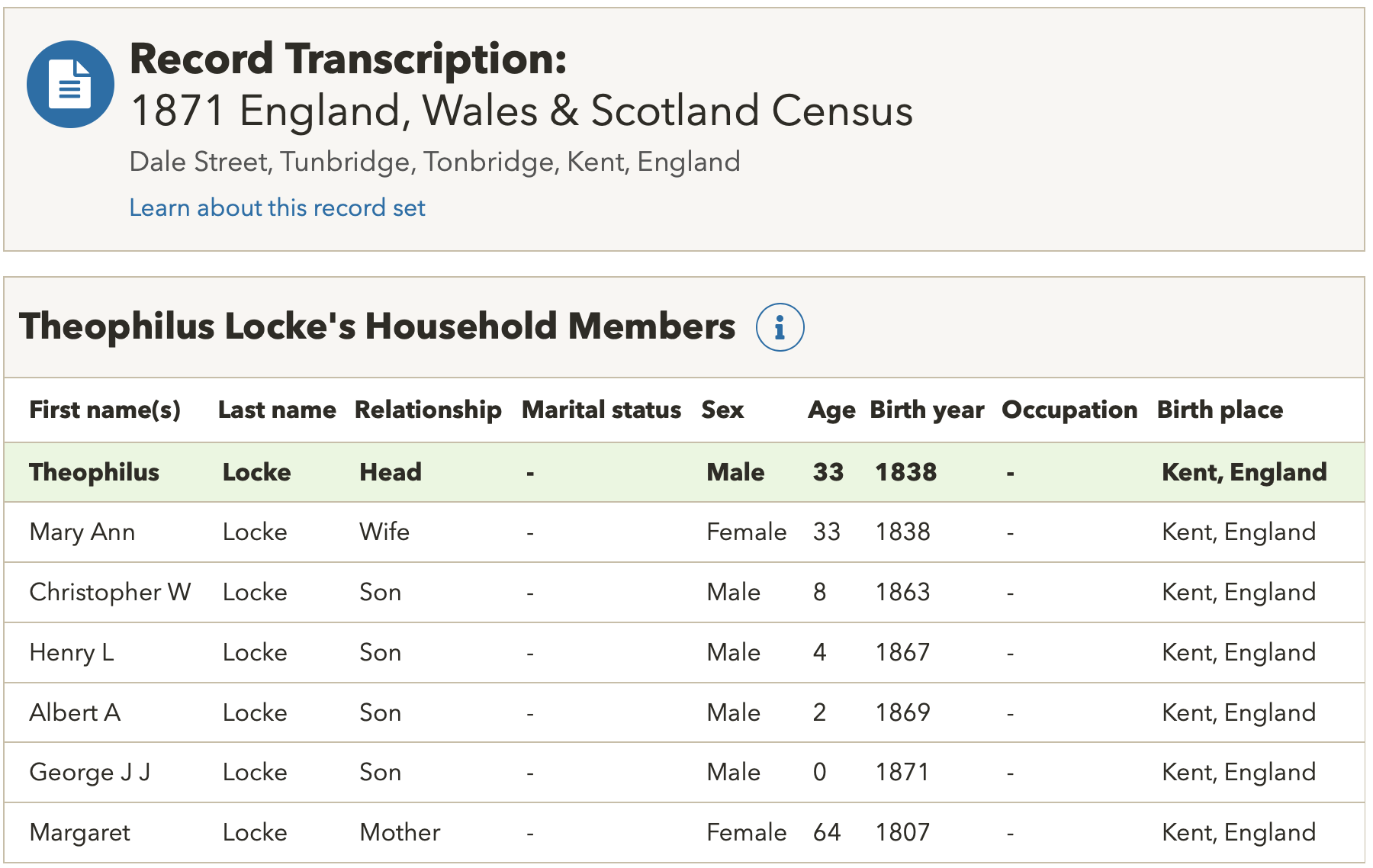1373x868 pixels.
Task: Click George J J in the table
Action: (x=89, y=772)
